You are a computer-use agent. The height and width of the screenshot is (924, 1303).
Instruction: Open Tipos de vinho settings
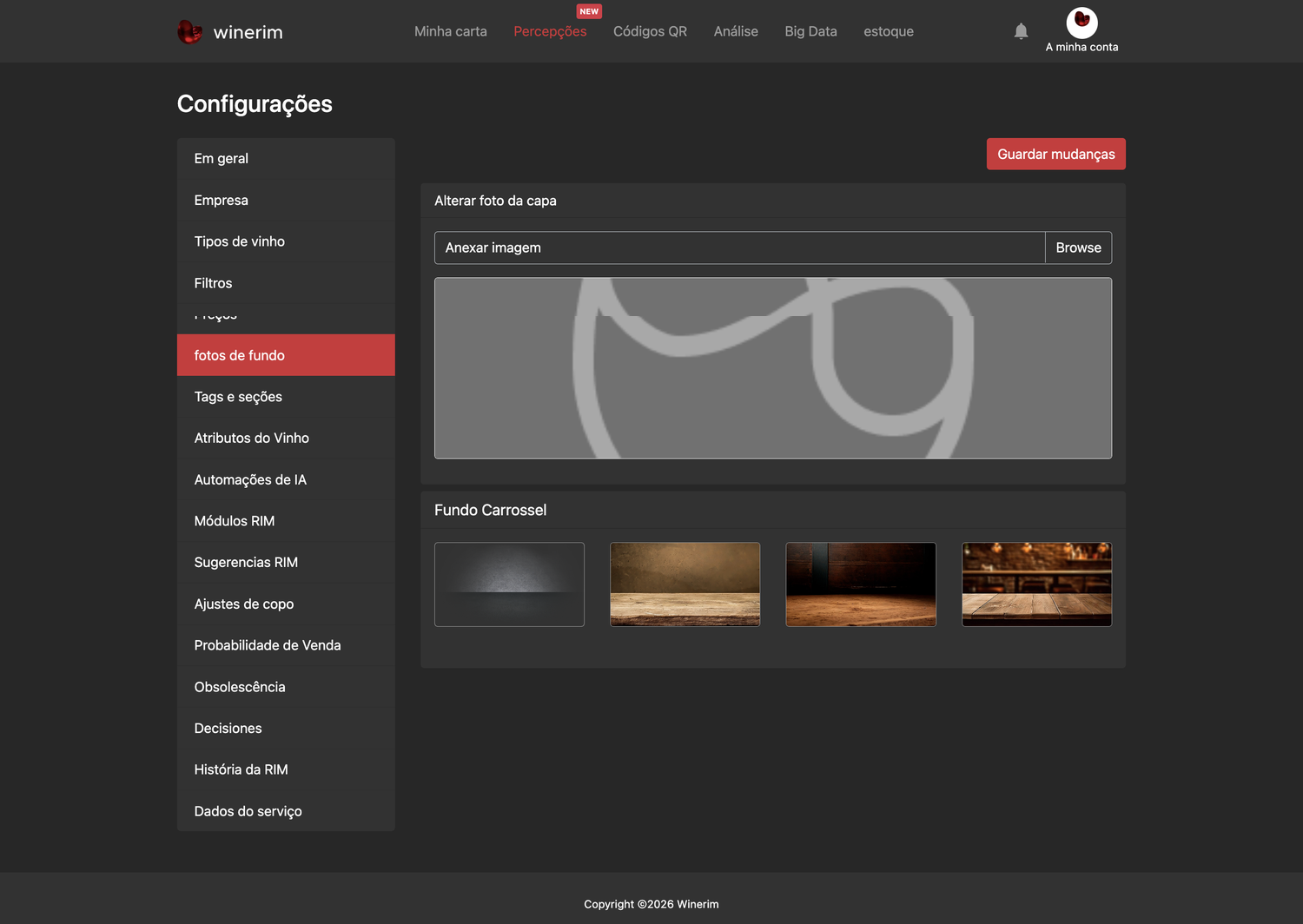coord(286,241)
